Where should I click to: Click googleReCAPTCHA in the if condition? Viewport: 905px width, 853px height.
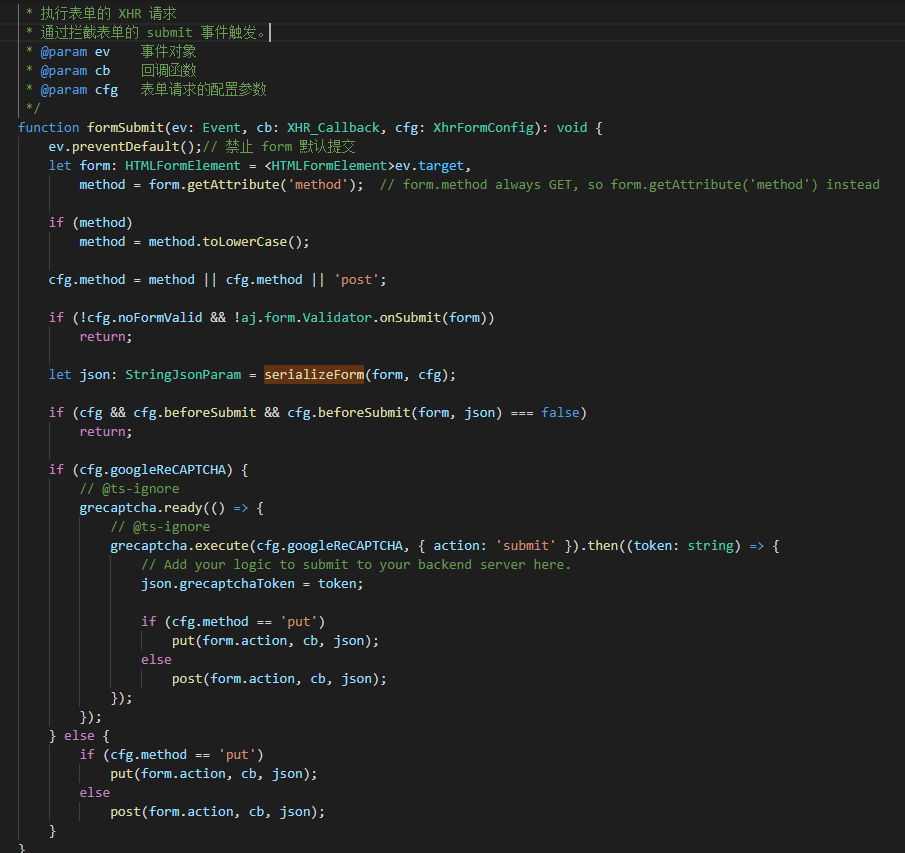pos(168,470)
